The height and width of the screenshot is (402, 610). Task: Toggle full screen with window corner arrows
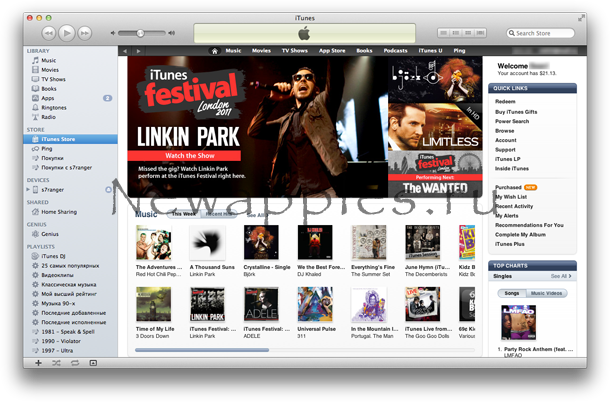pyautogui.click(x=581, y=18)
